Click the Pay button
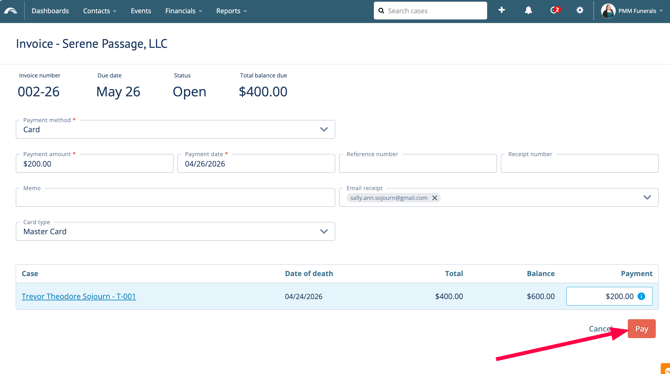Image resolution: width=670 pixels, height=374 pixels. pos(641,329)
